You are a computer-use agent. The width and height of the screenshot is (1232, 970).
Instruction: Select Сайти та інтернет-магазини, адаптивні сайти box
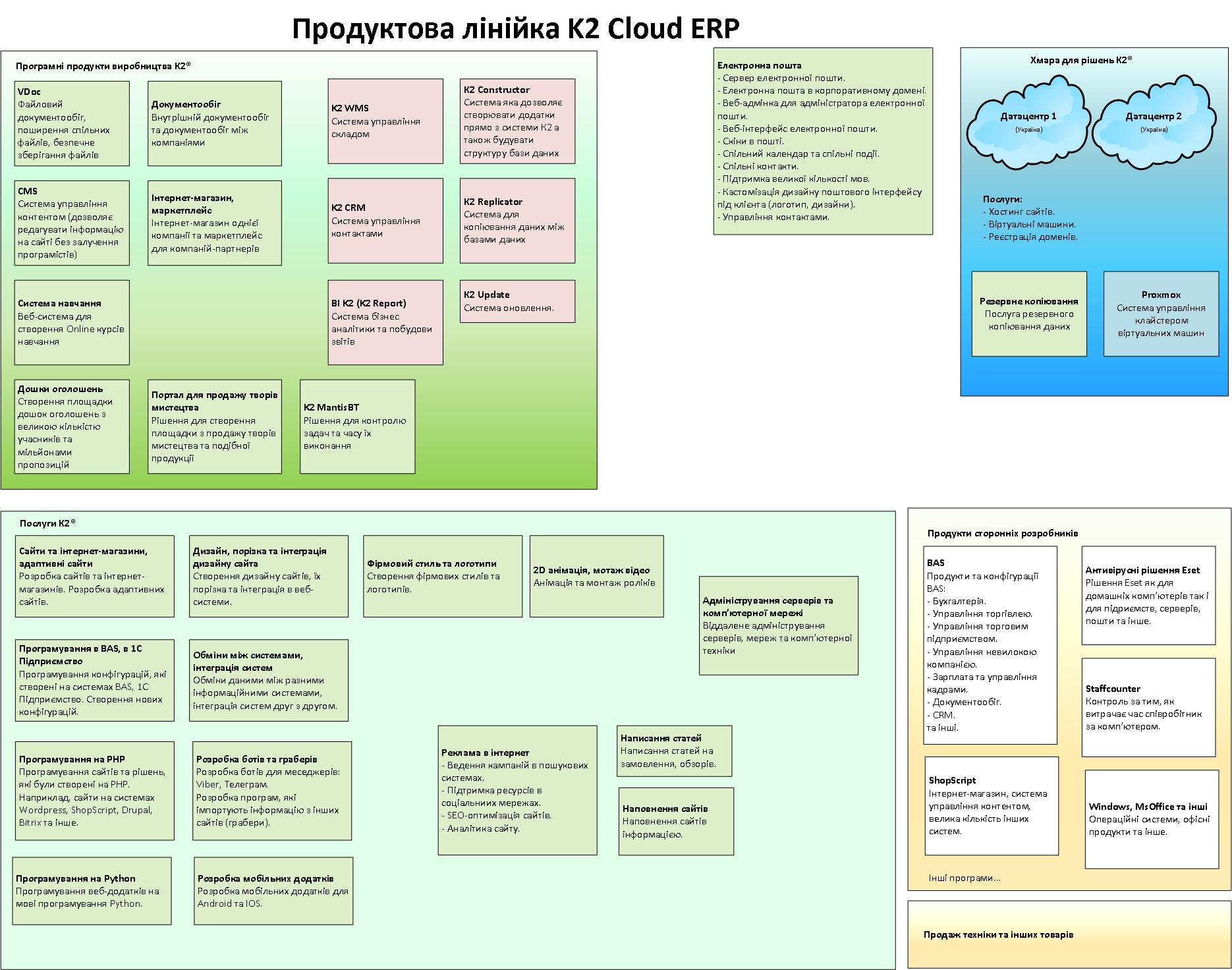coord(95,576)
